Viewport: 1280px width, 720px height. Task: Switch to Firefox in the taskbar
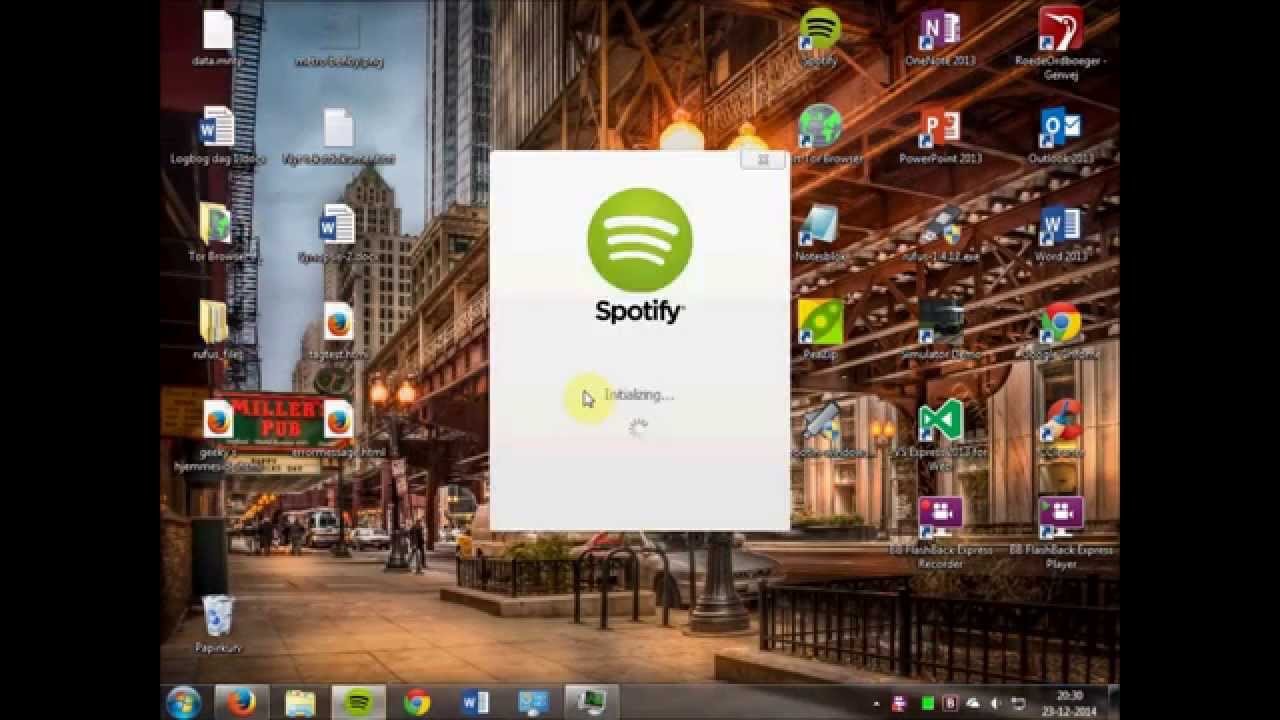[x=241, y=702]
